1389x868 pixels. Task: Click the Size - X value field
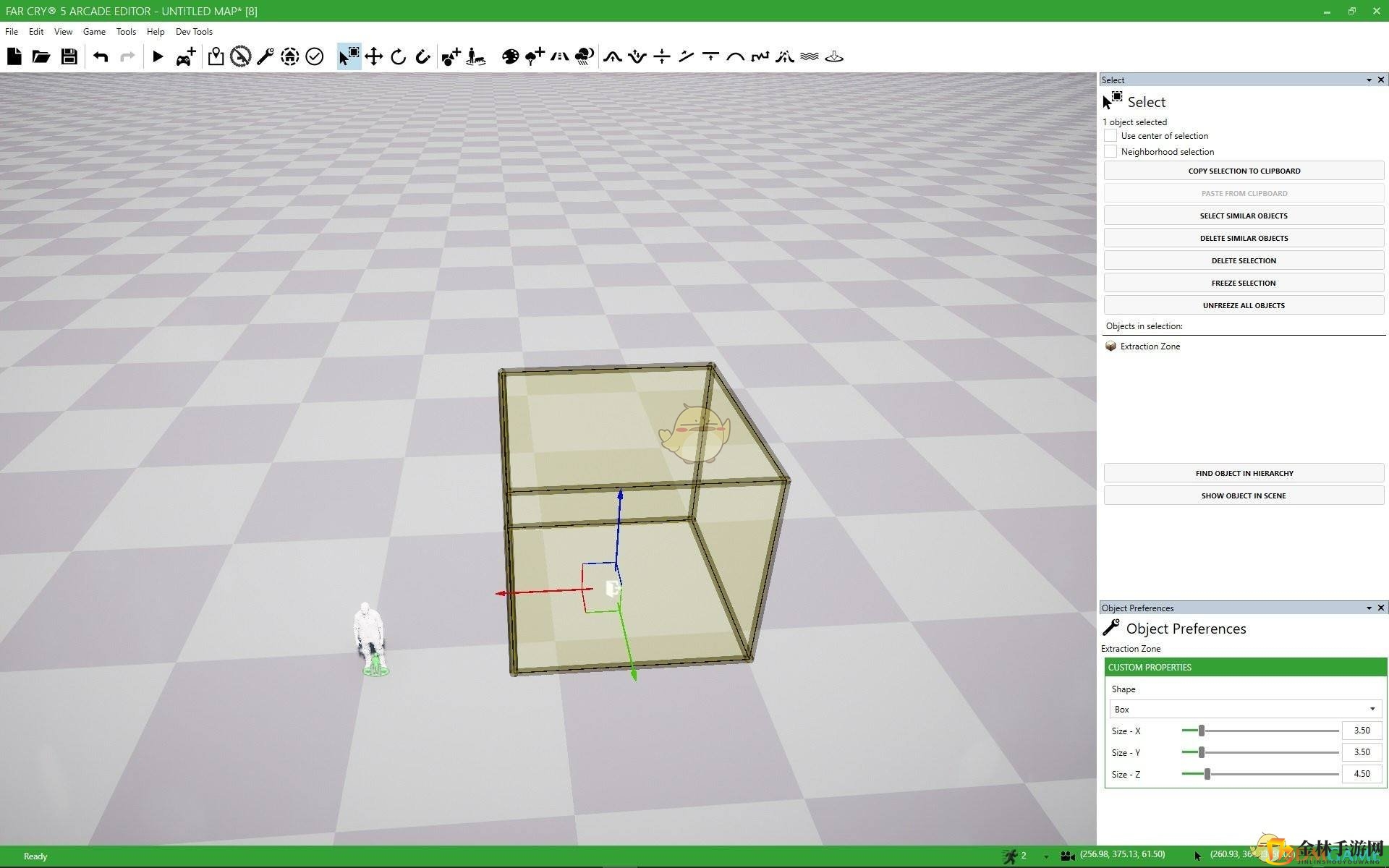tap(1362, 731)
